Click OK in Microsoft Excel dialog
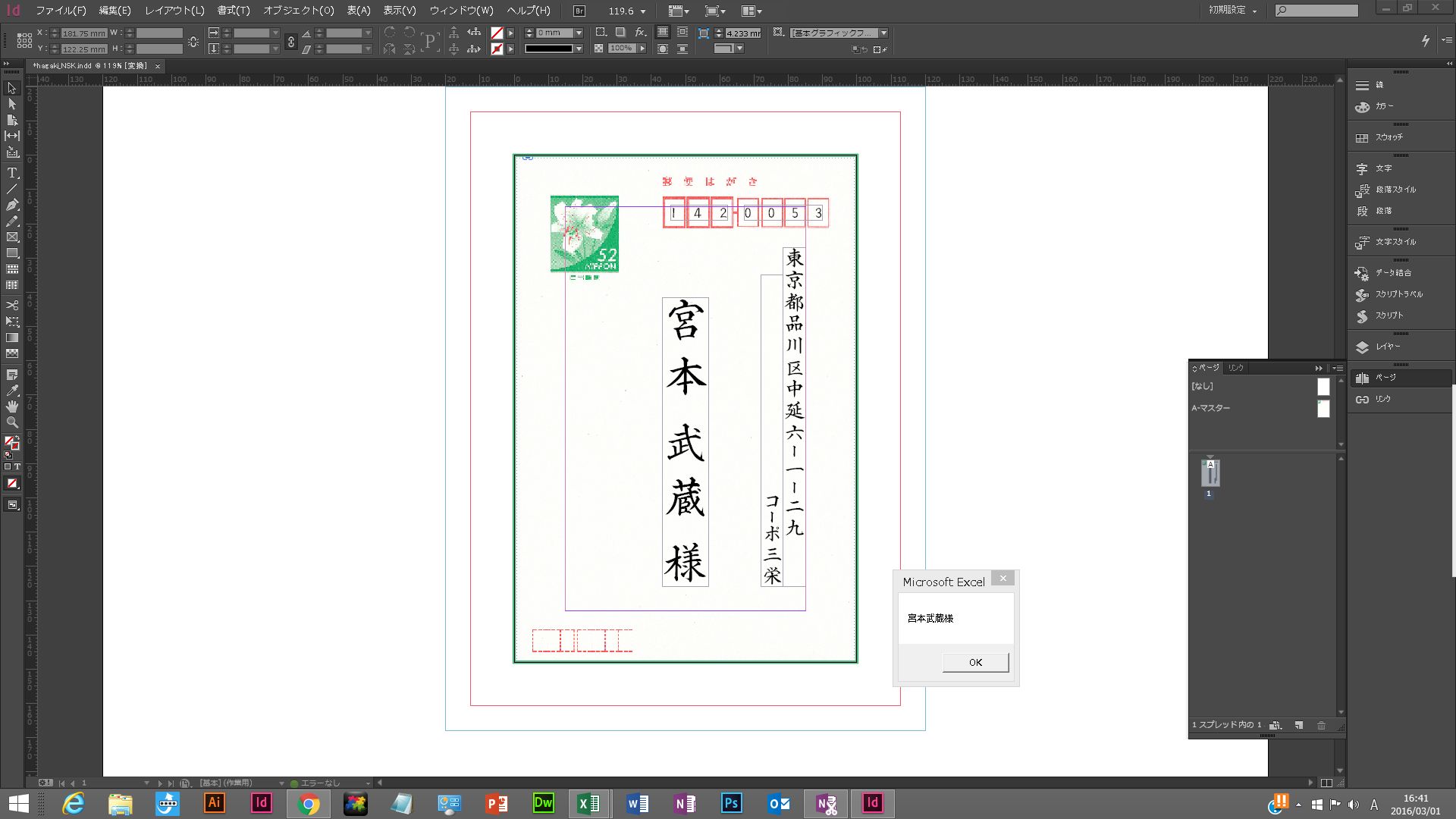 pos(975,662)
